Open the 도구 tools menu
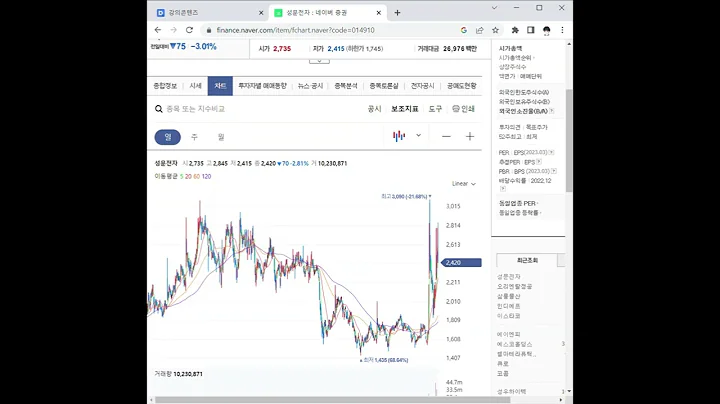The width and height of the screenshot is (720, 404). (435, 109)
